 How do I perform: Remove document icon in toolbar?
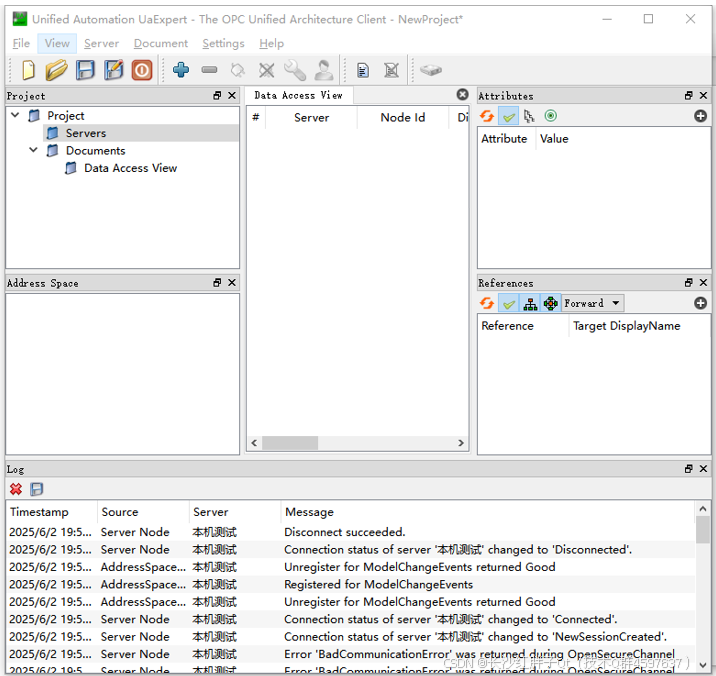391,70
